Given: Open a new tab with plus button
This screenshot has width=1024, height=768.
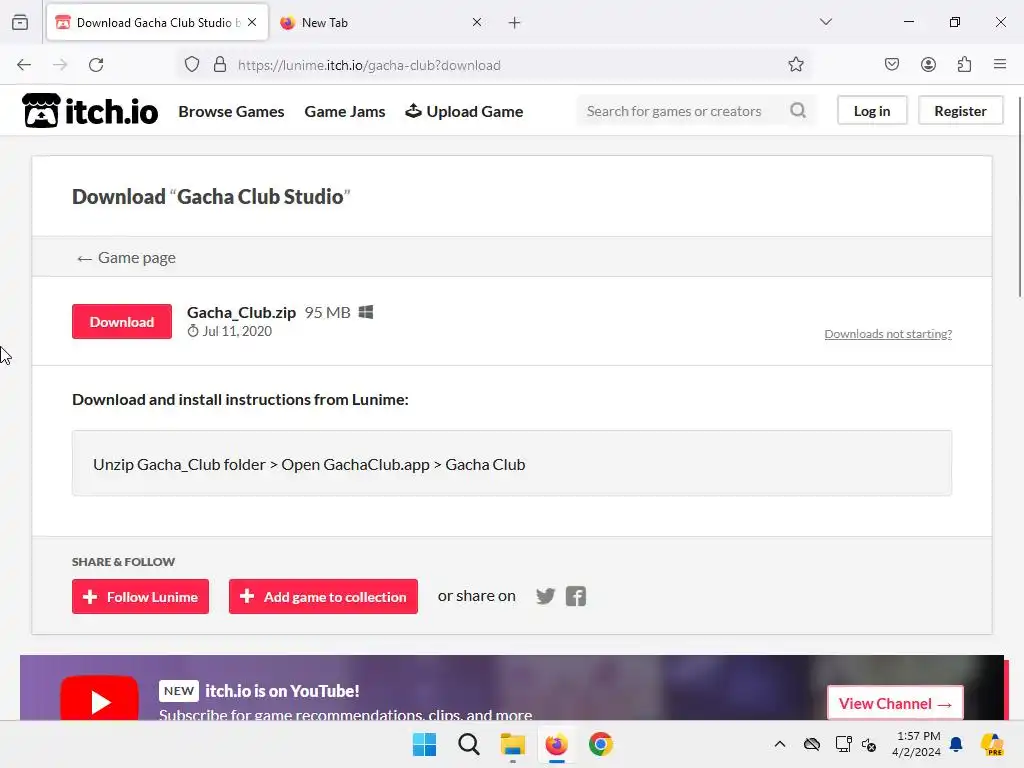Looking at the screenshot, I should (515, 23).
